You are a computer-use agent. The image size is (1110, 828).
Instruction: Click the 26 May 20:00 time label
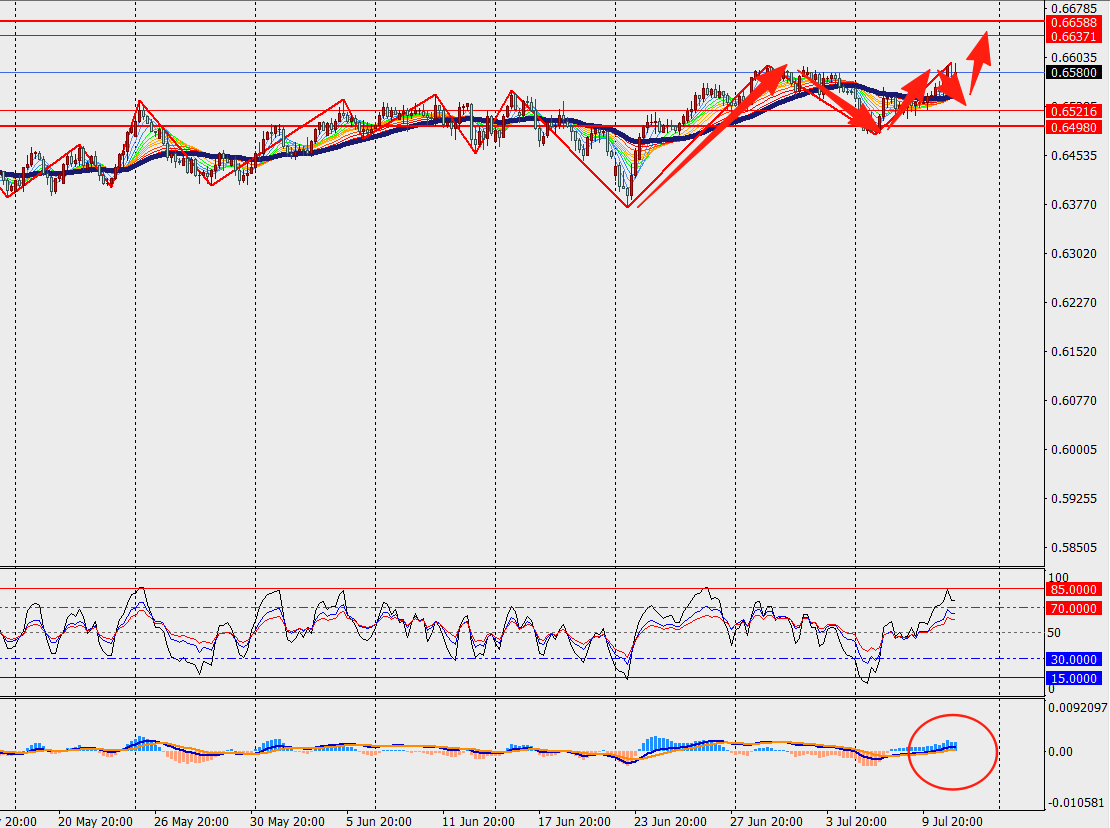coord(191,822)
